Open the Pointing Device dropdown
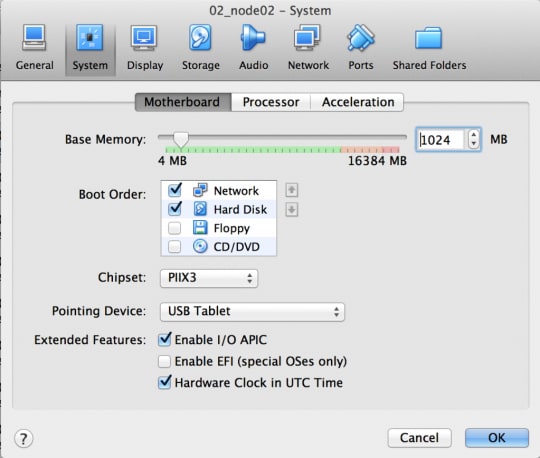 (252, 312)
